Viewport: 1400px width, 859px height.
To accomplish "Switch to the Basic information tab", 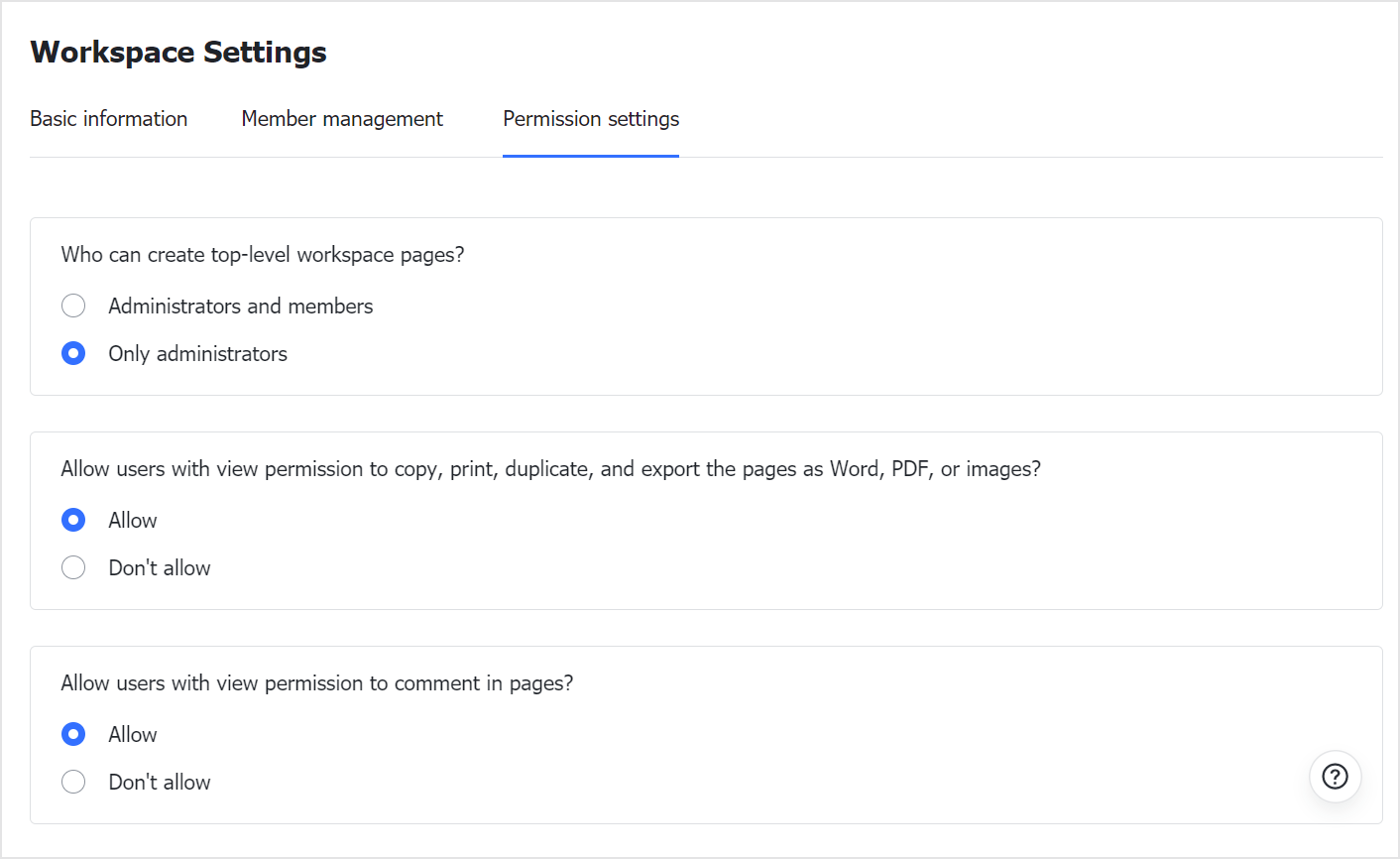I will (108, 119).
